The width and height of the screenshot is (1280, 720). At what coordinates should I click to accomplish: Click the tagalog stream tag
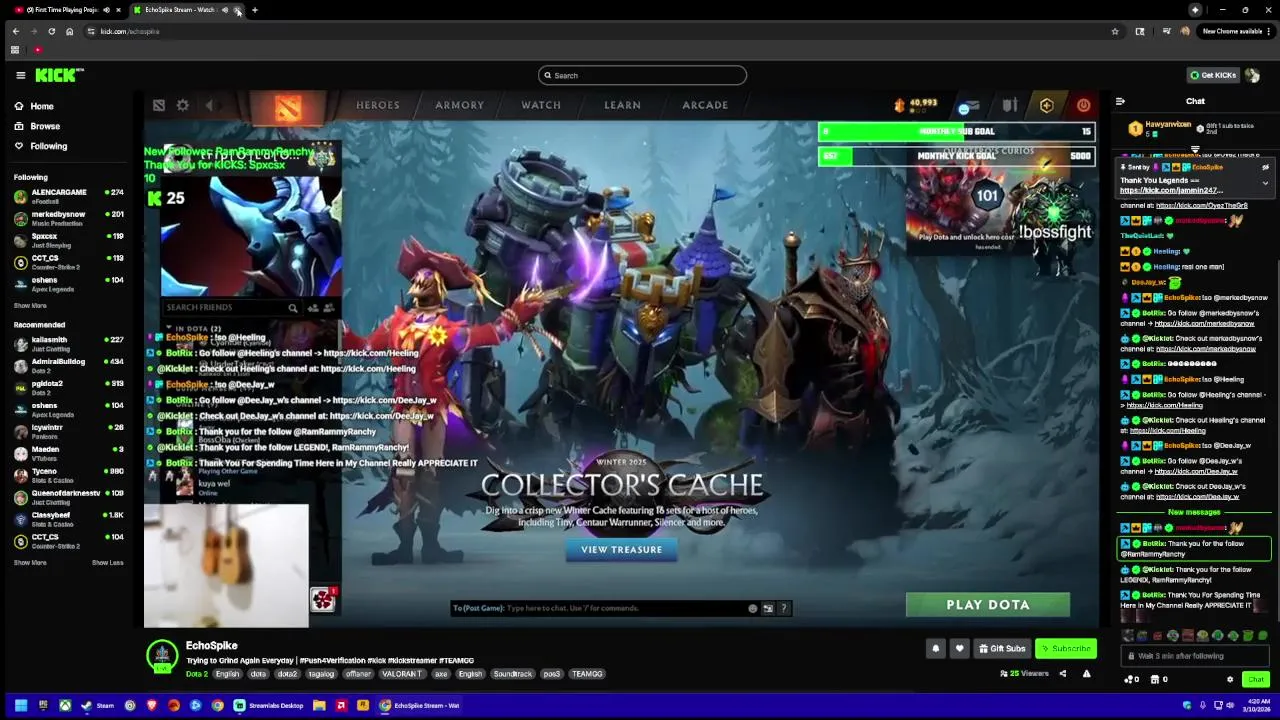pyautogui.click(x=321, y=674)
